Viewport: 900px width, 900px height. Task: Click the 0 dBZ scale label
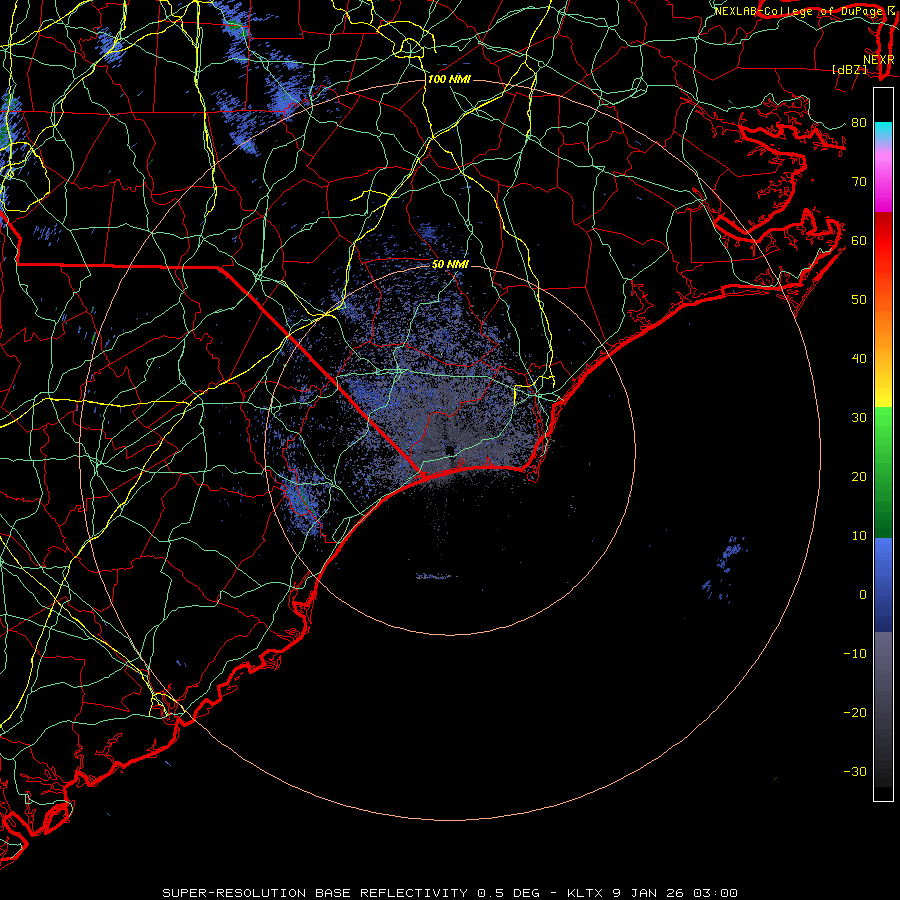point(863,595)
